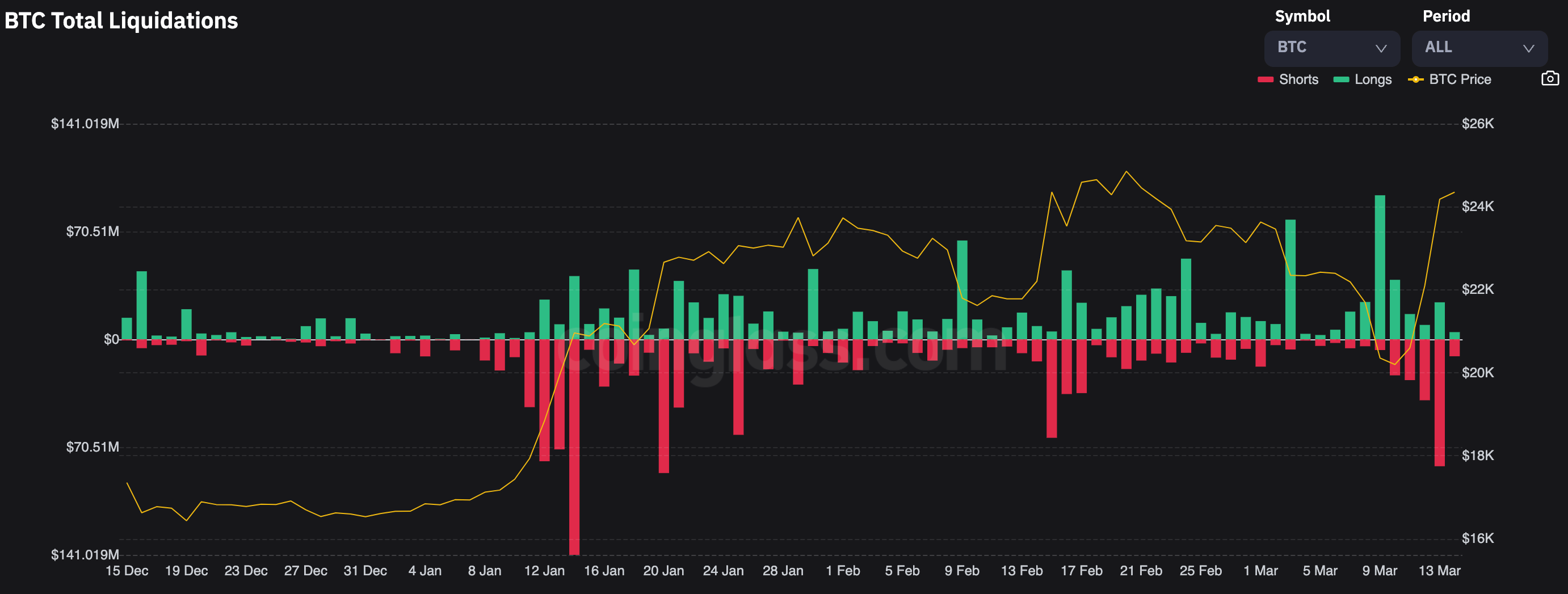Viewport: 1568px width, 594px height.
Task: Toggle the Shorts series label in legend
Action: point(1298,80)
